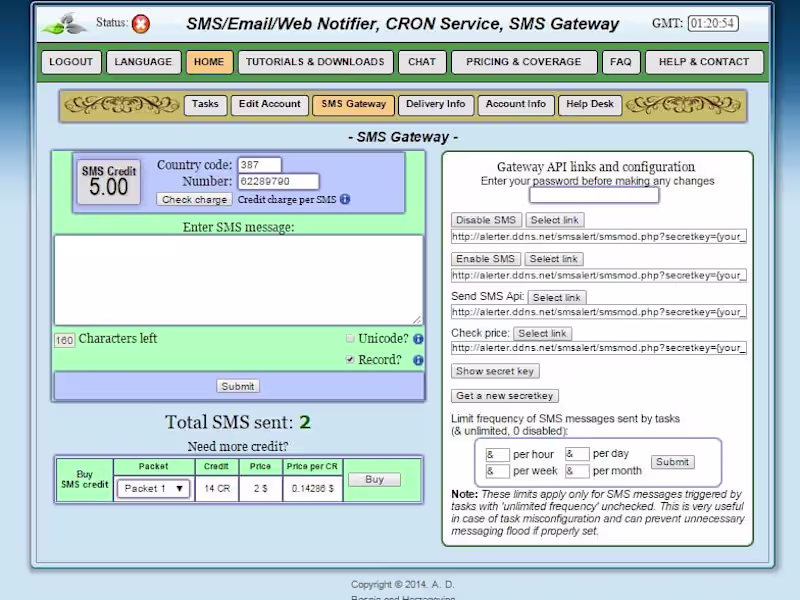Switch to the Edit Account tab
800x600 pixels.
coord(270,105)
